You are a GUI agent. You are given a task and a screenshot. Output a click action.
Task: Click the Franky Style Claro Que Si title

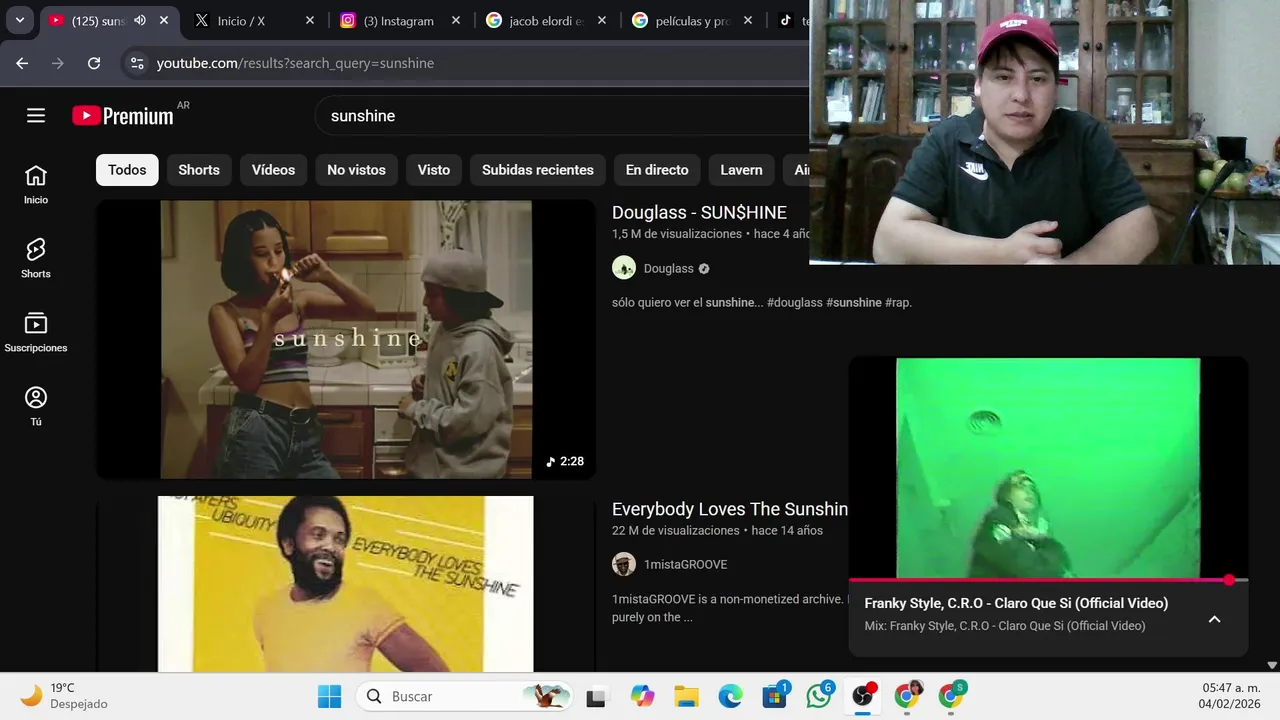(1016, 603)
